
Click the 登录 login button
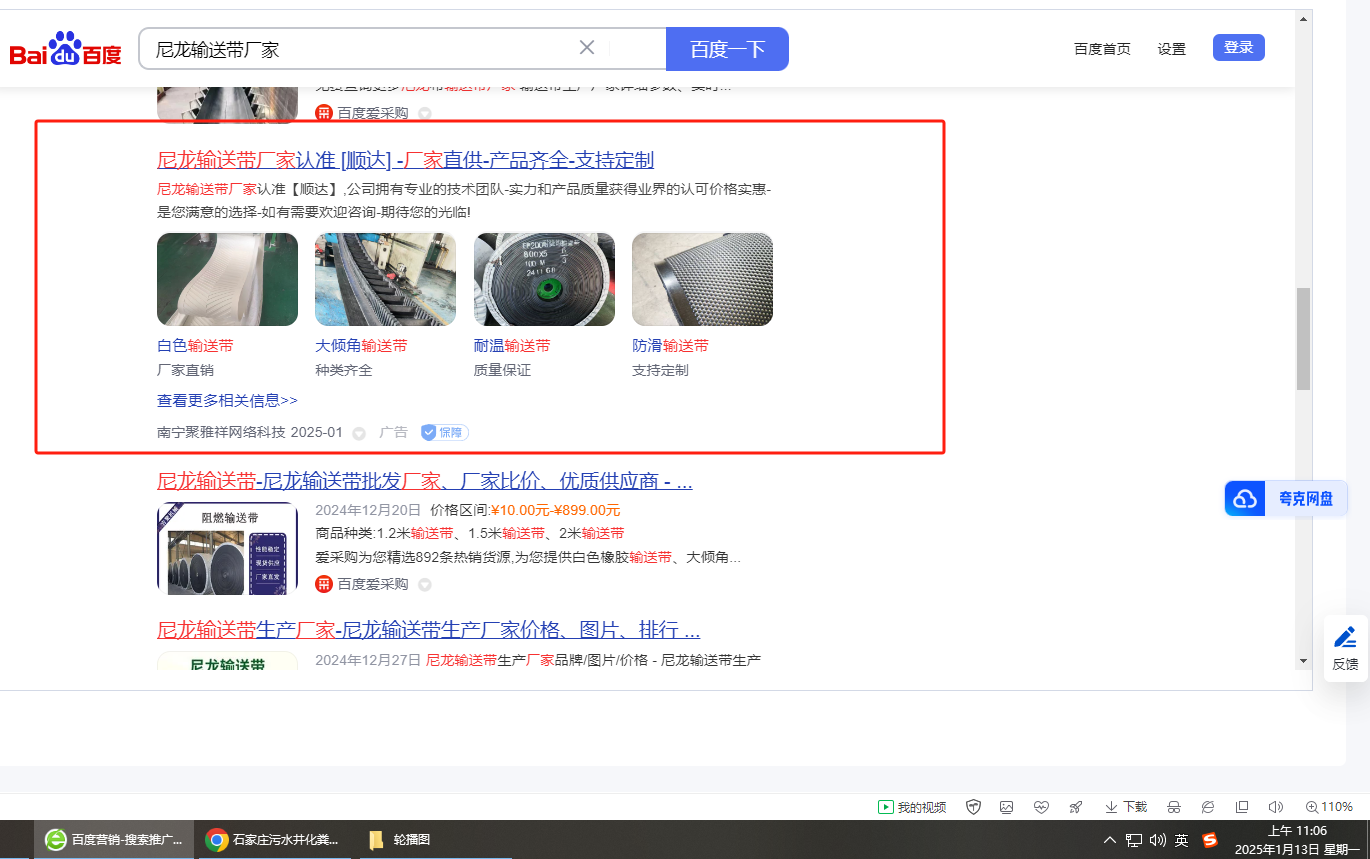point(1238,47)
